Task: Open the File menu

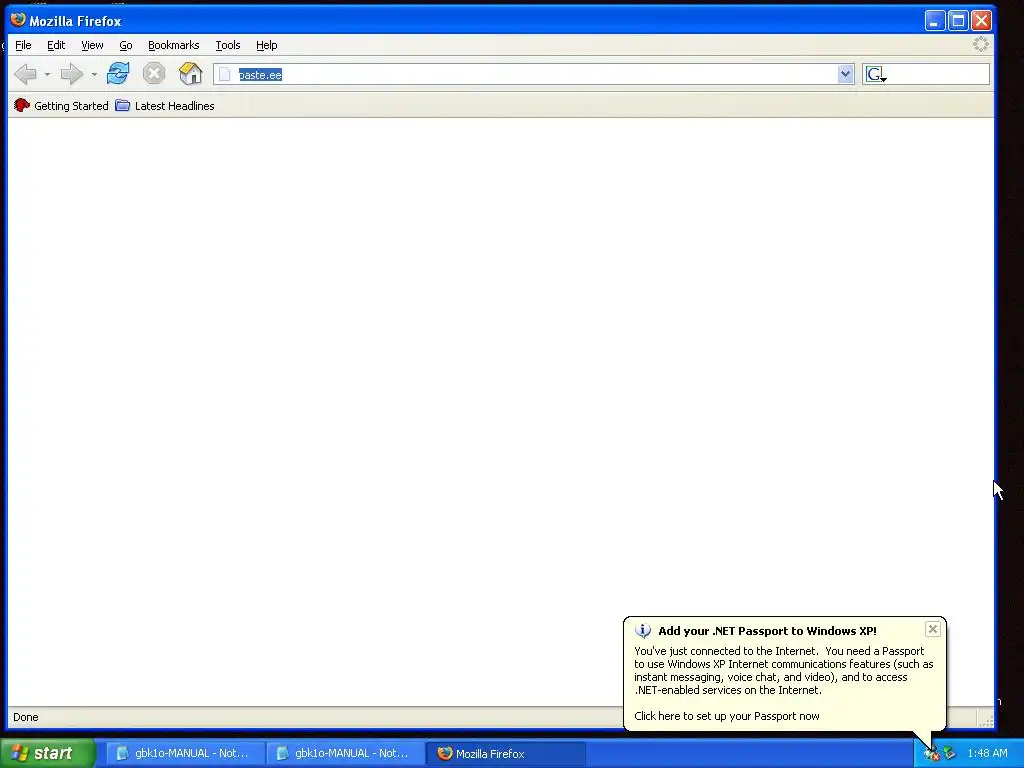Action: (x=23, y=45)
